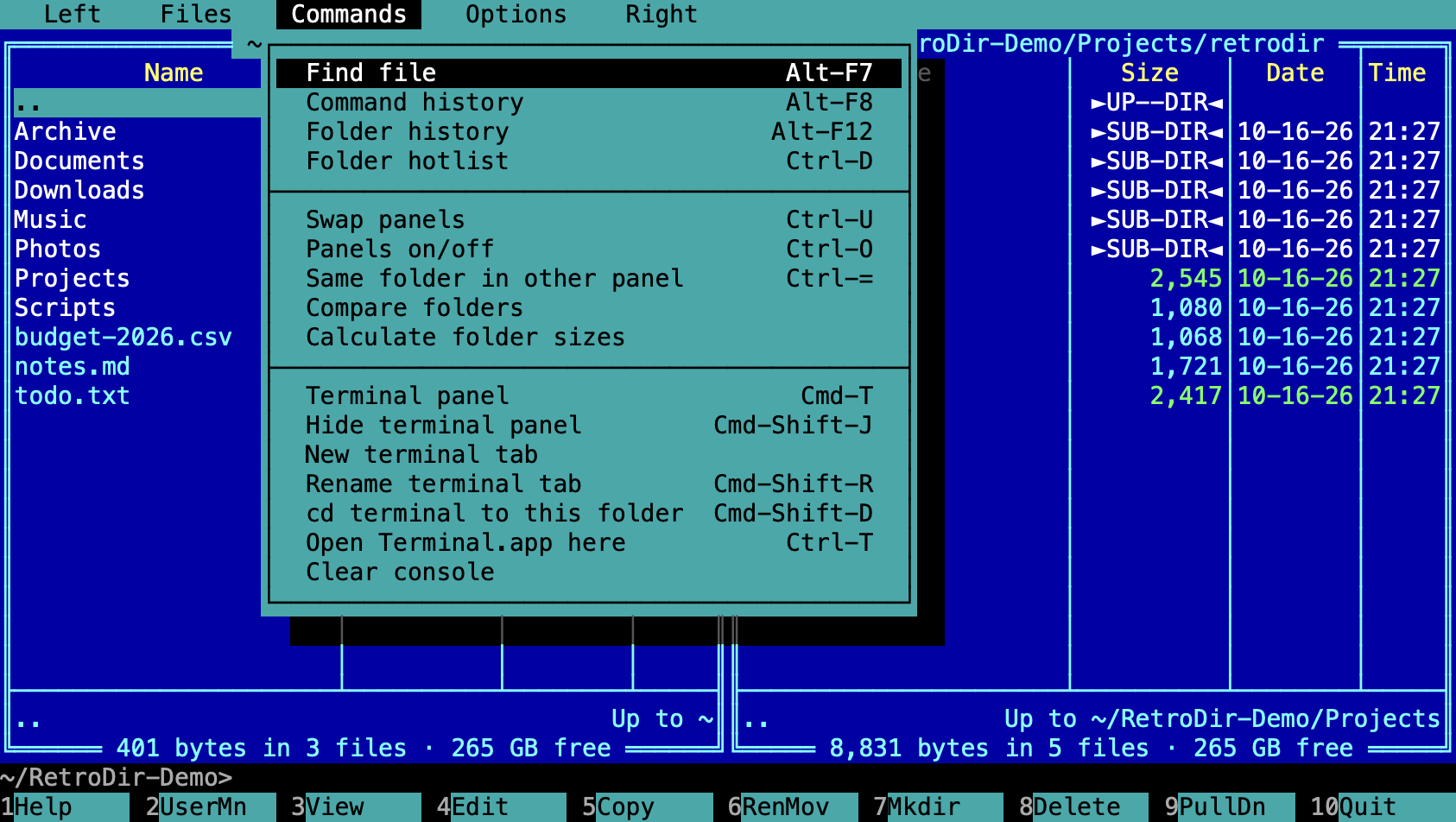Click the 8Delete function key
The image size is (1456, 822).
tap(1084, 806)
